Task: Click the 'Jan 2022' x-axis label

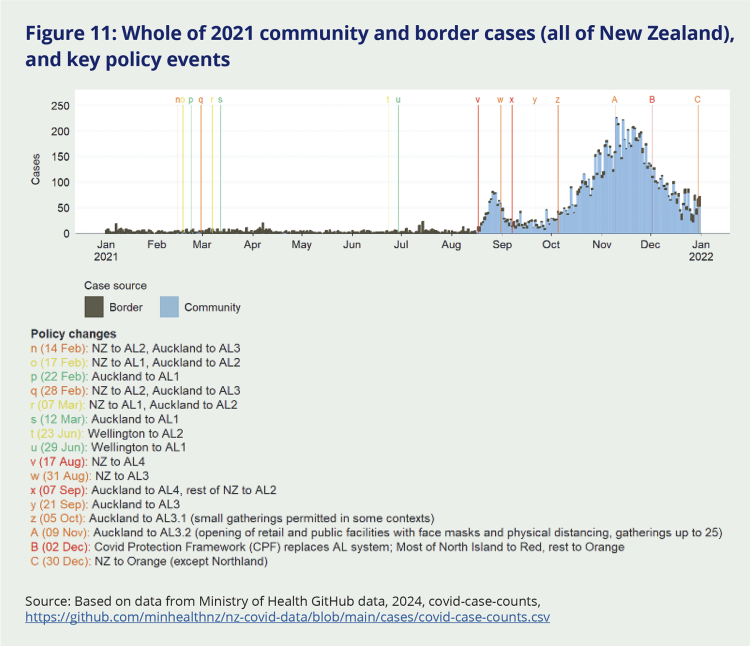Action: click(x=701, y=251)
